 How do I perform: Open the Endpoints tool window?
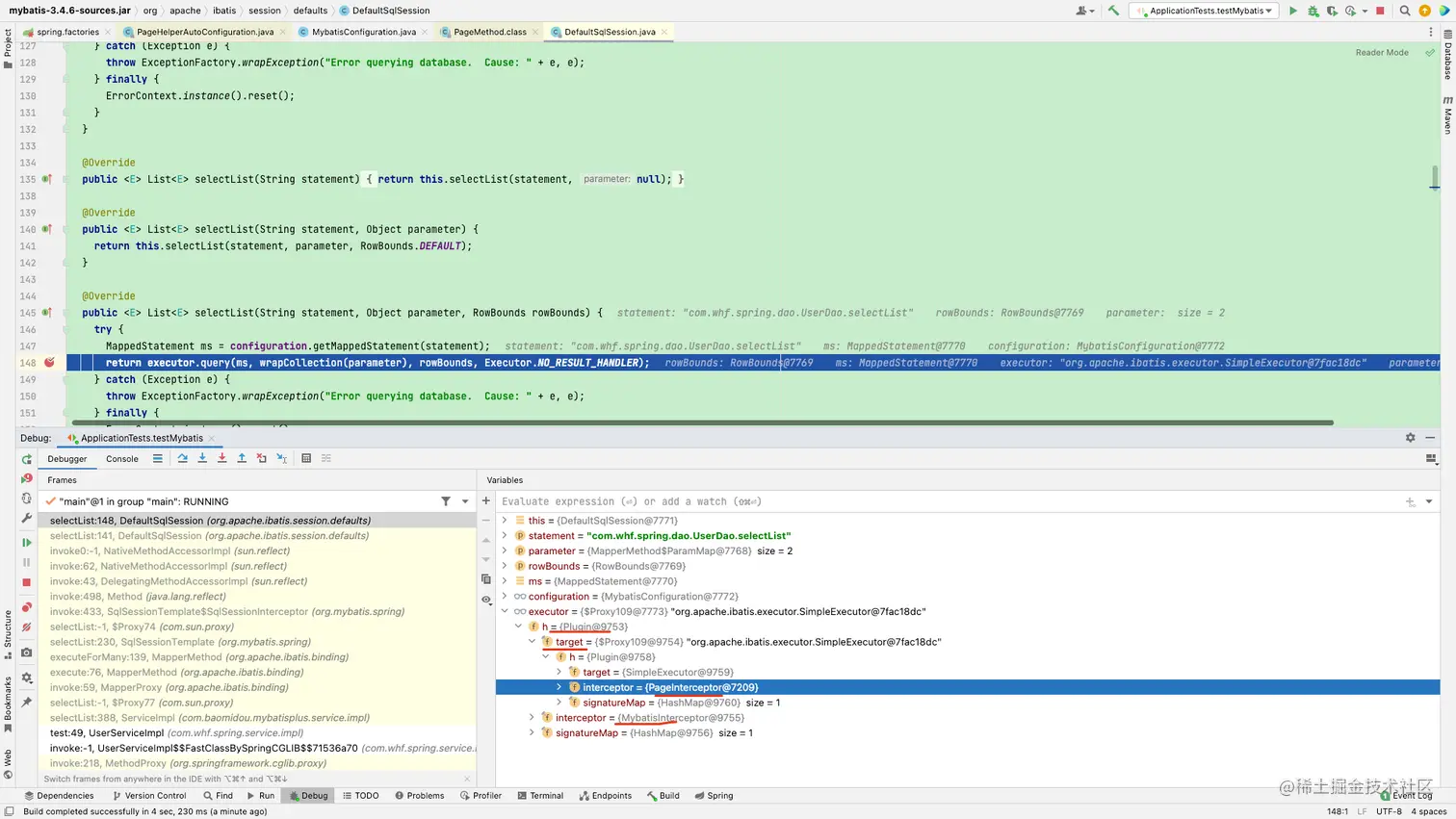[605, 796]
